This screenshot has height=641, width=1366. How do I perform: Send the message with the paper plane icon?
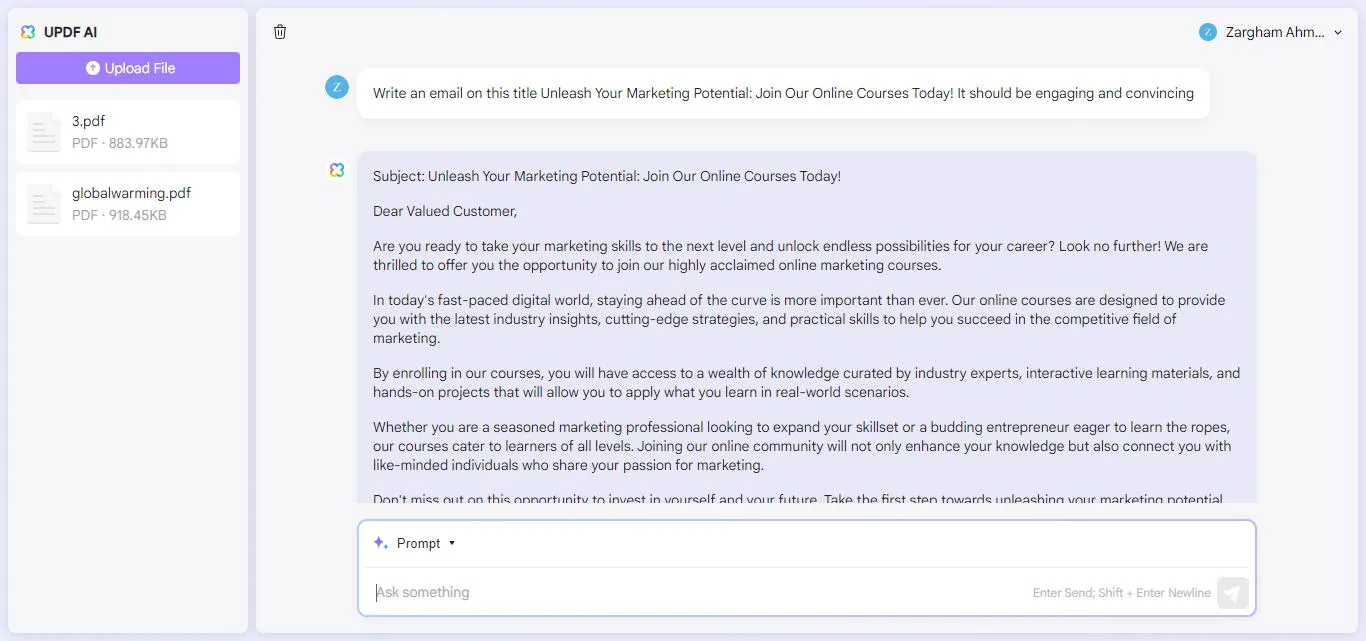pyautogui.click(x=1233, y=592)
